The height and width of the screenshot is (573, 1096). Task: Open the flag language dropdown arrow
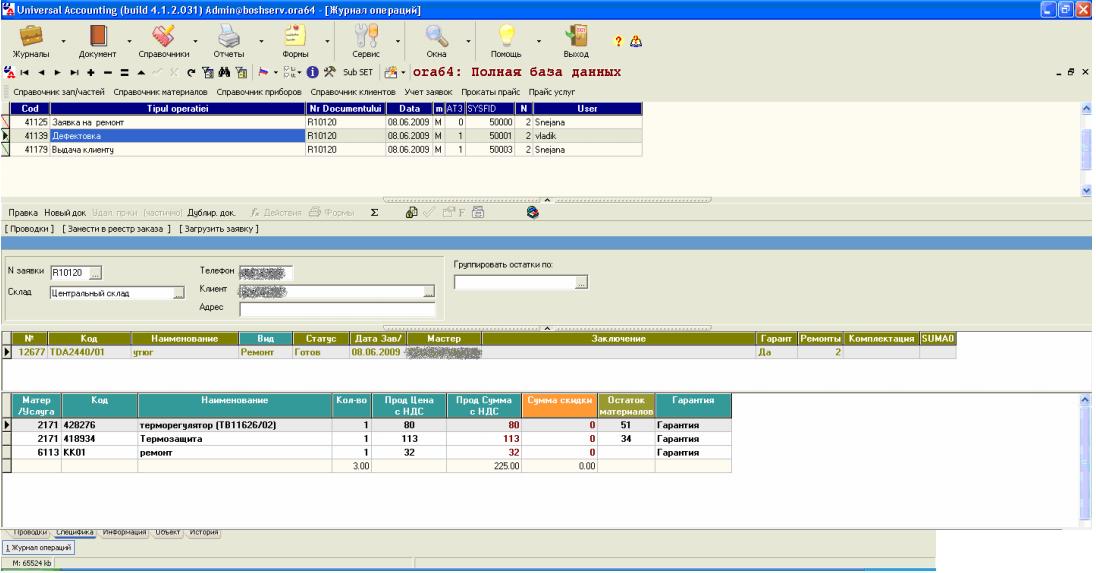tap(275, 73)
